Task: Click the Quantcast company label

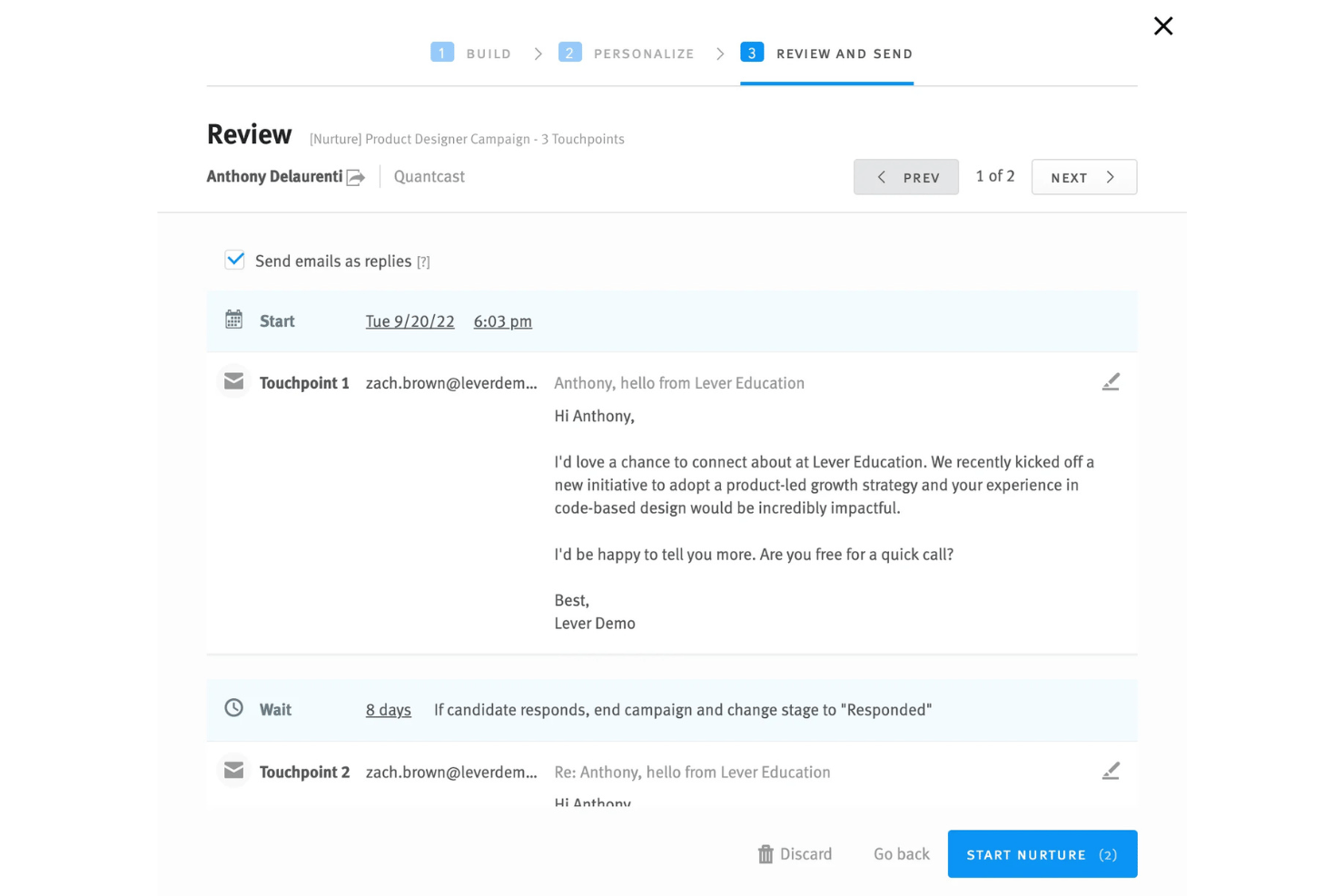Action: coord(430,176)
